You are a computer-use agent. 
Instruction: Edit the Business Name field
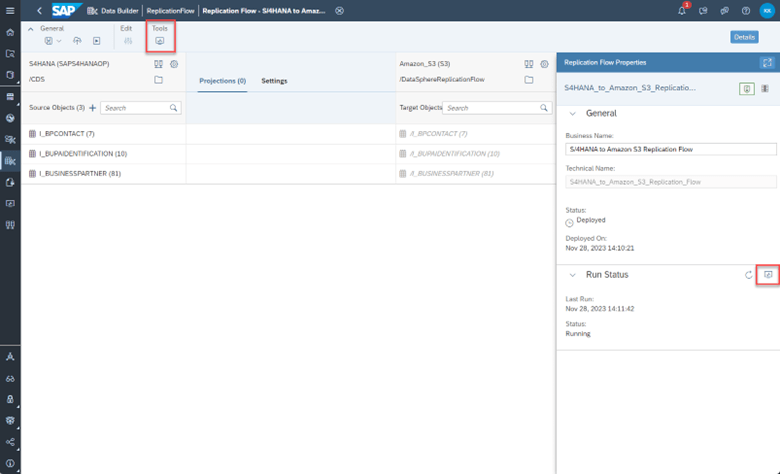coord(671,149)
